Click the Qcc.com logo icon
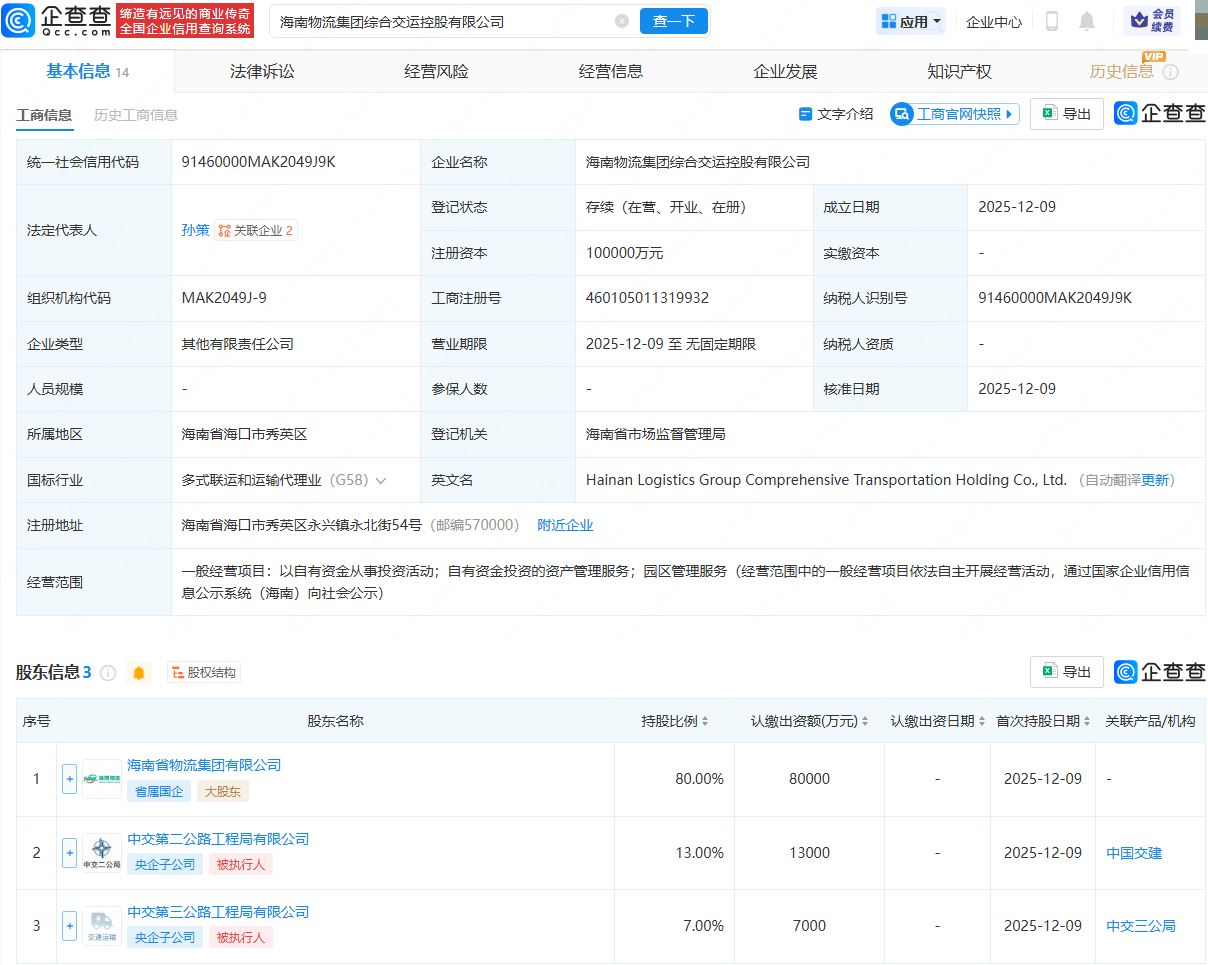The width and height of the screenshot is (1208, 965). [x=20, y=21]
